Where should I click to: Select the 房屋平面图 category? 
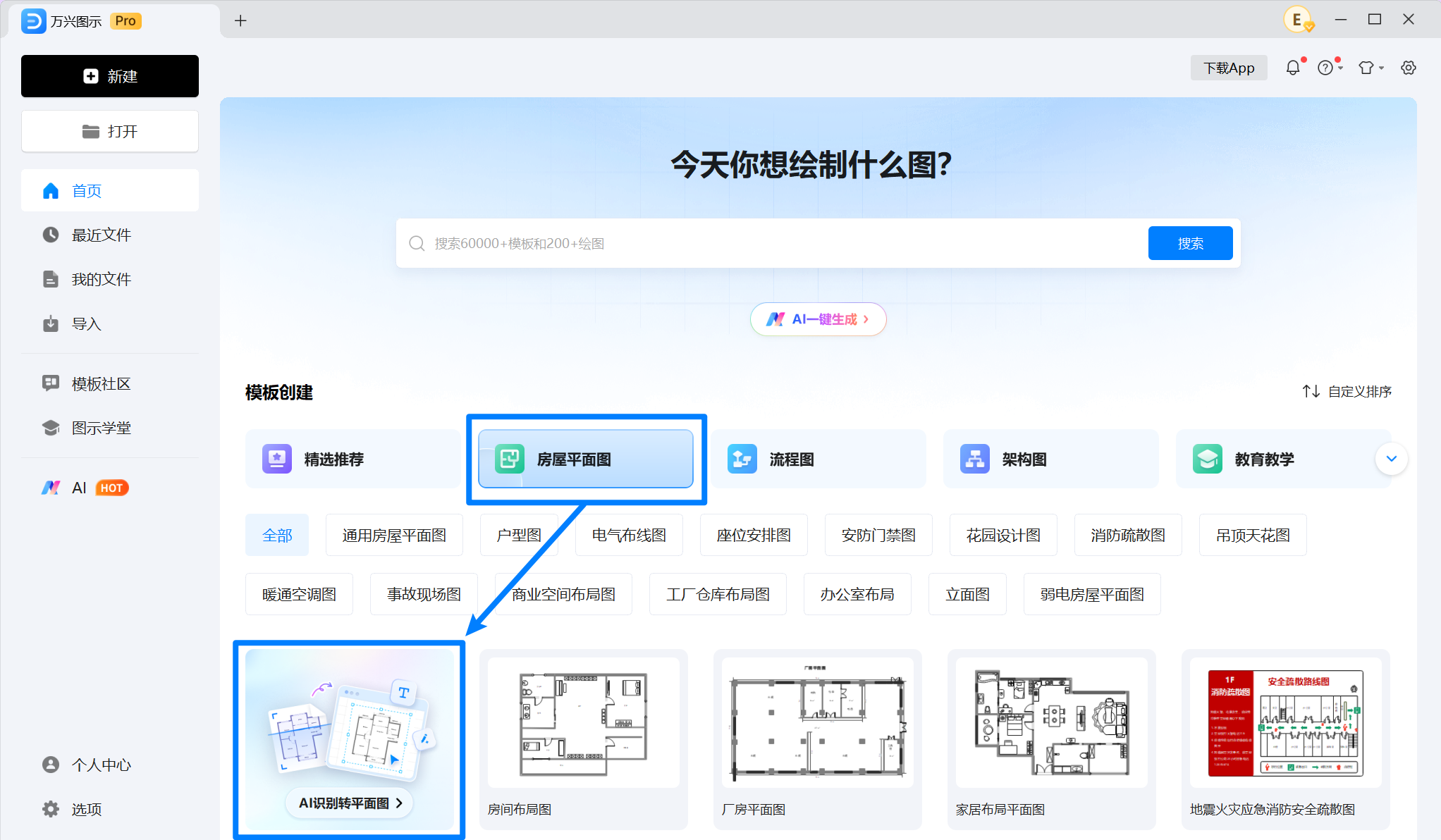[586, 459]
